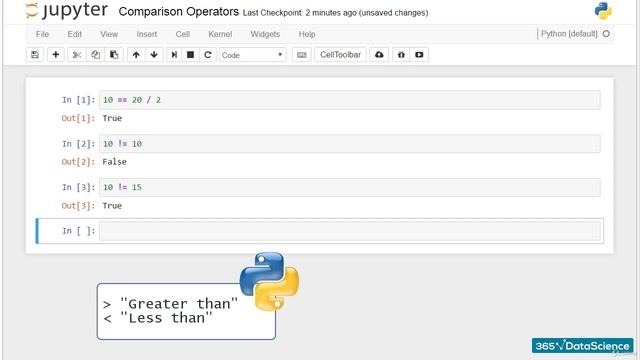Click the CellToolbar button
The width and height of the screenshot is (640, 360).
click(x=340, y=55)
